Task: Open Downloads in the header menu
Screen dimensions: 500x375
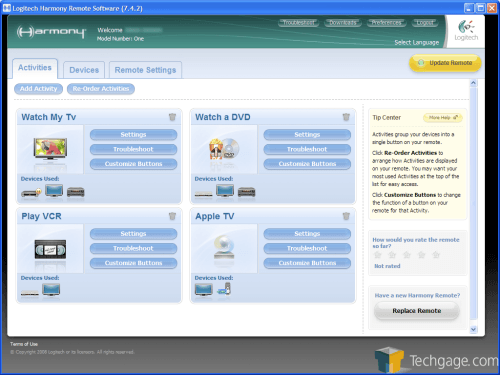Action: coord(343,23)
